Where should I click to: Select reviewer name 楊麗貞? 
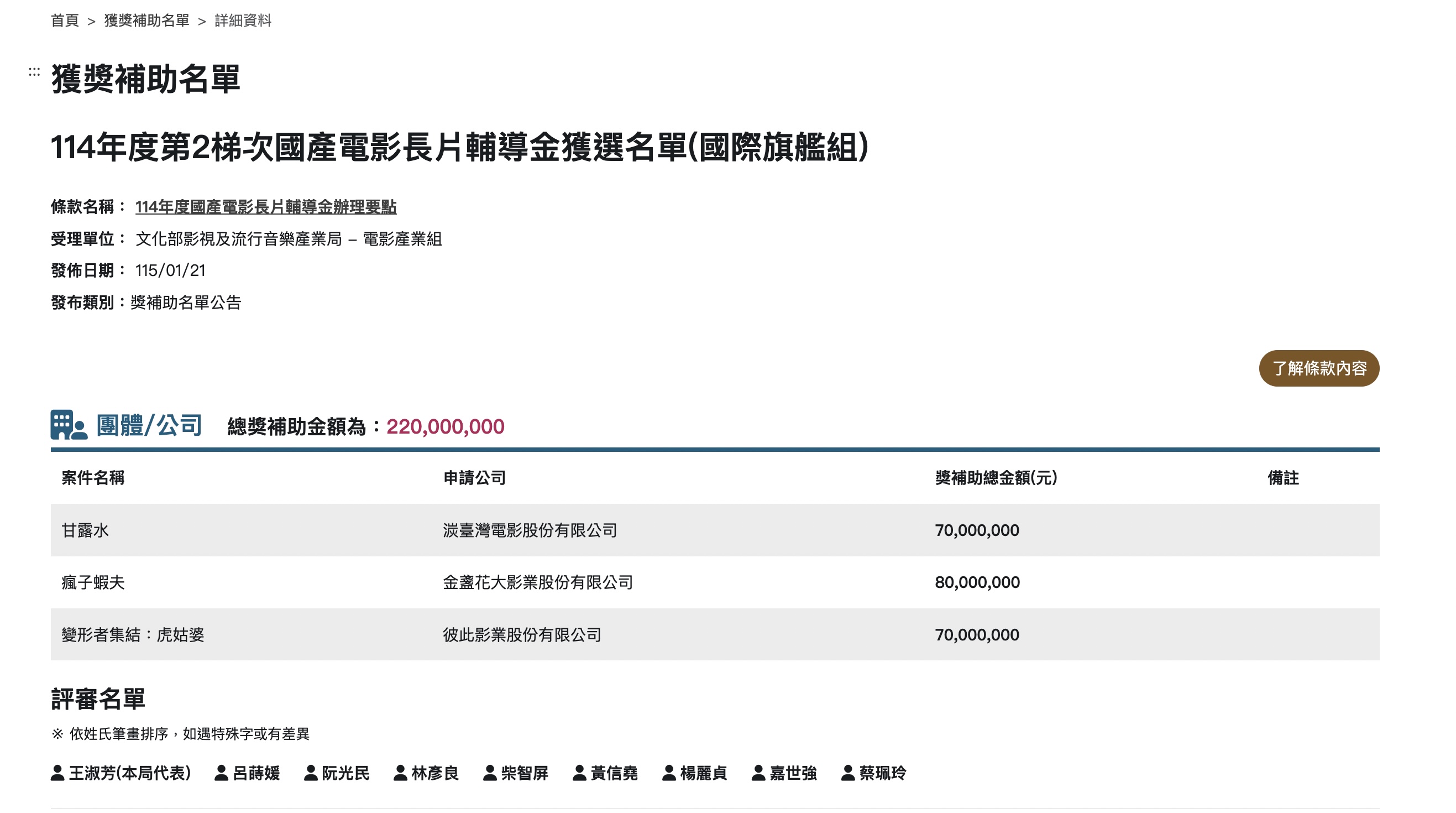[x=704, y=773]
